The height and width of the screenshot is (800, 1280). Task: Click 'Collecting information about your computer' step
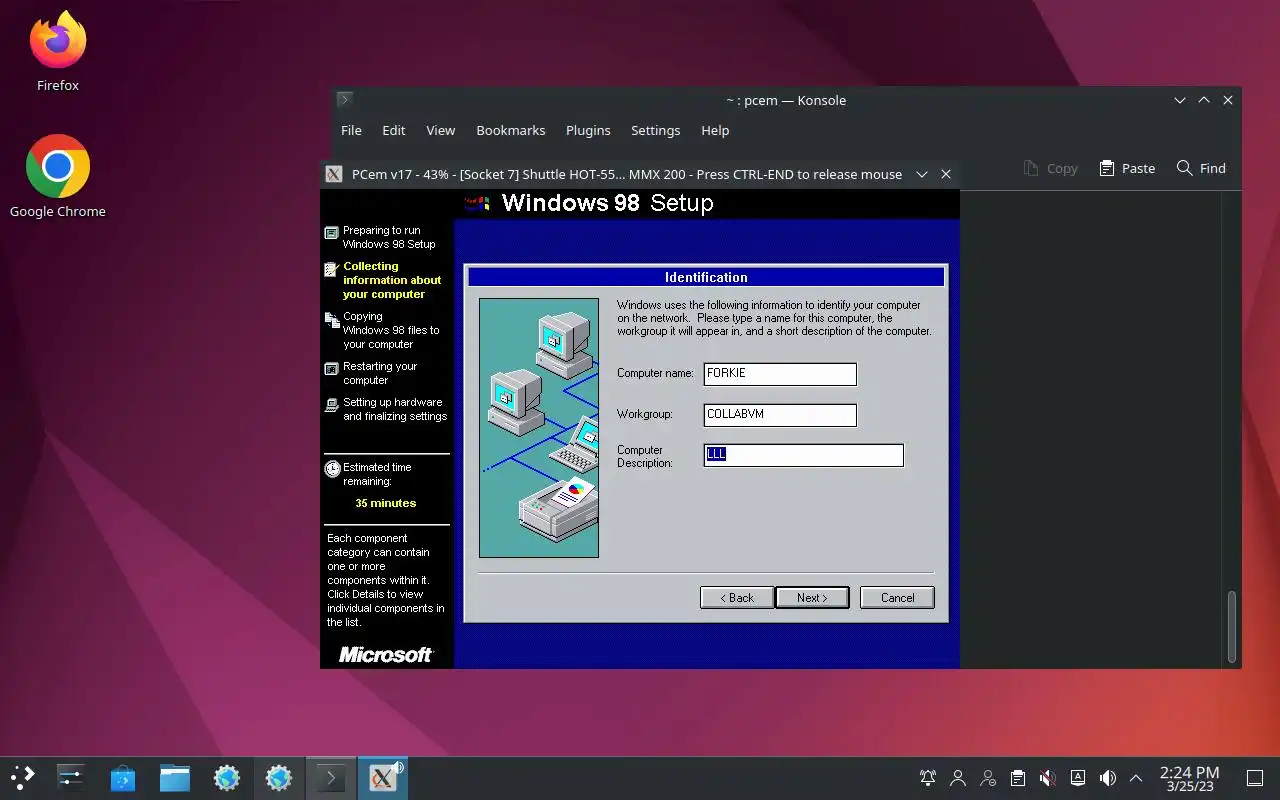[392, 280]
